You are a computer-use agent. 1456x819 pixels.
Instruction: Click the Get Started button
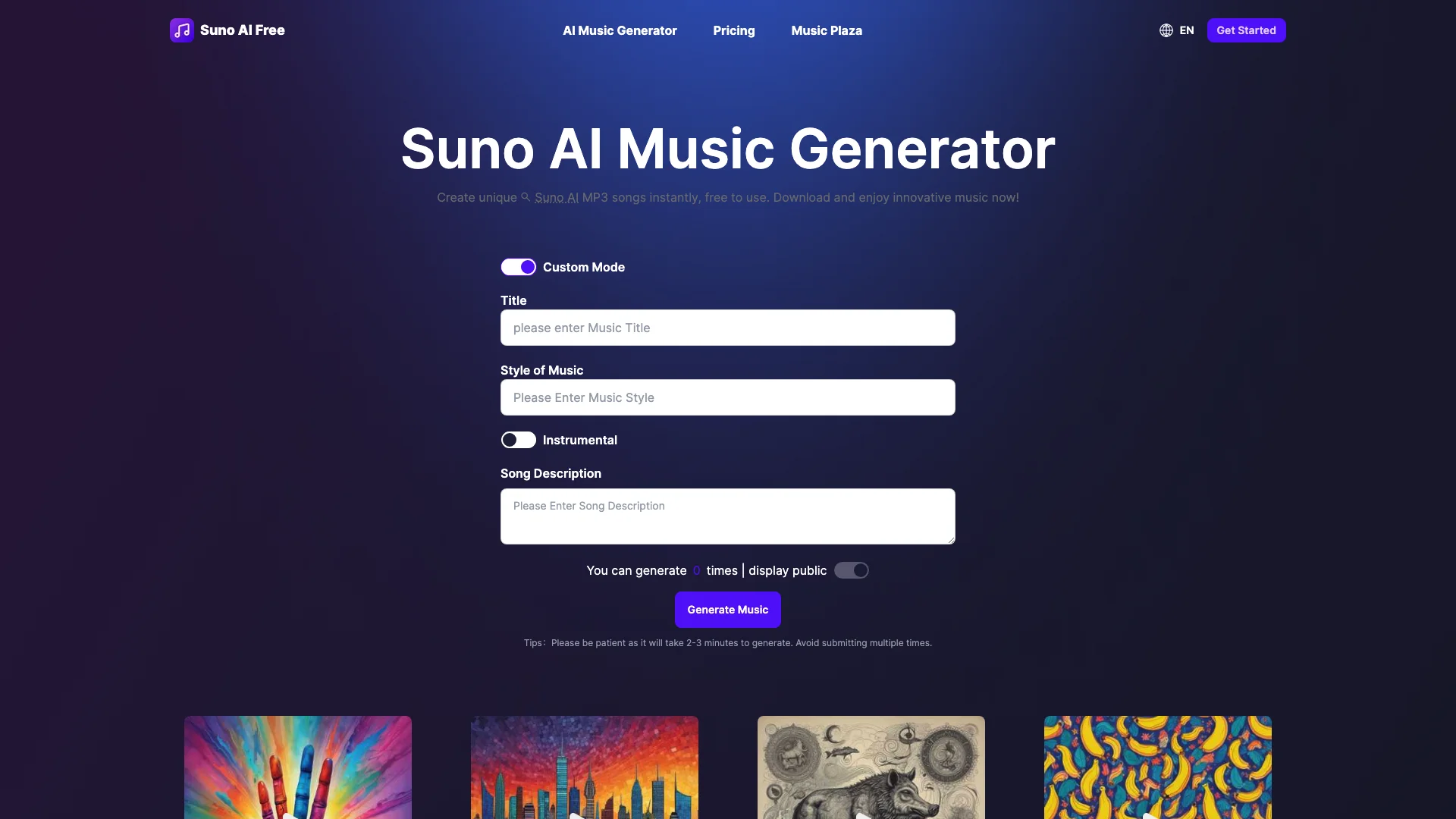click(1246, 30)
